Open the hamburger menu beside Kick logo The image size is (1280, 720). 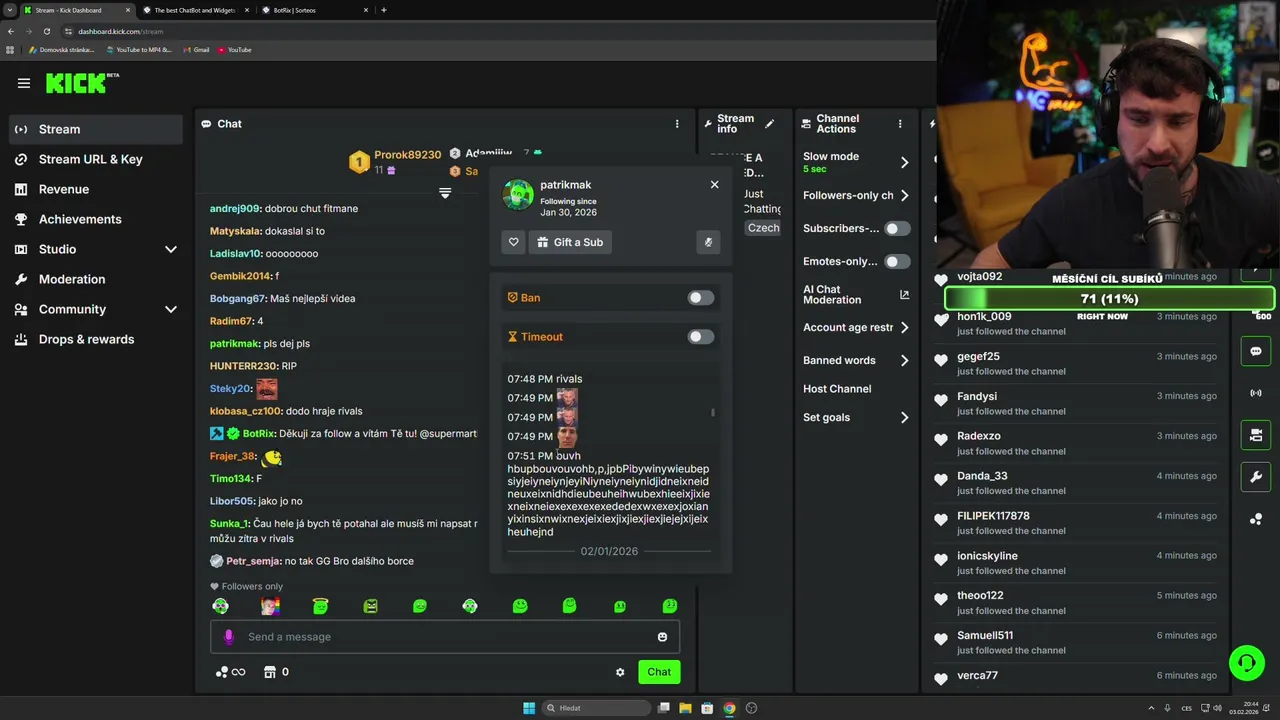pos(24,83)
